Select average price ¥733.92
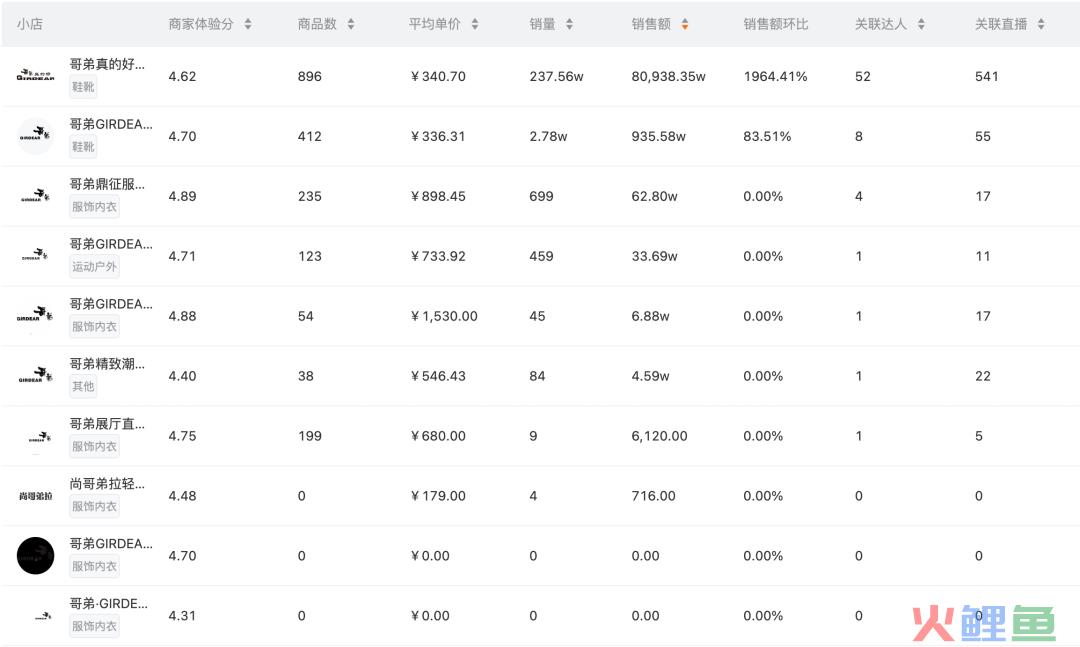The image size is (1080, 647). click(x=438, y=256)
